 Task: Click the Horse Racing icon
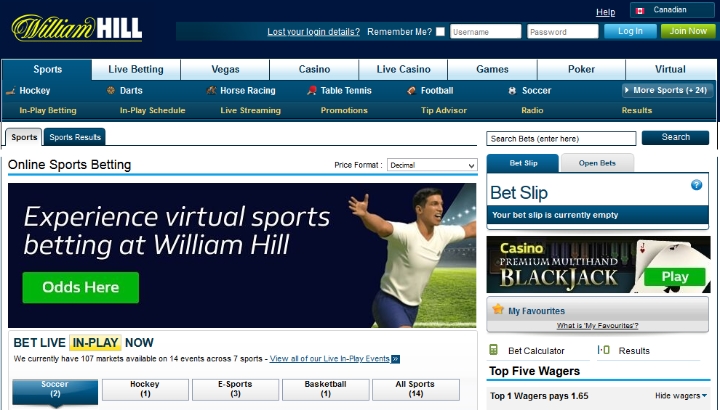point(211,90)
